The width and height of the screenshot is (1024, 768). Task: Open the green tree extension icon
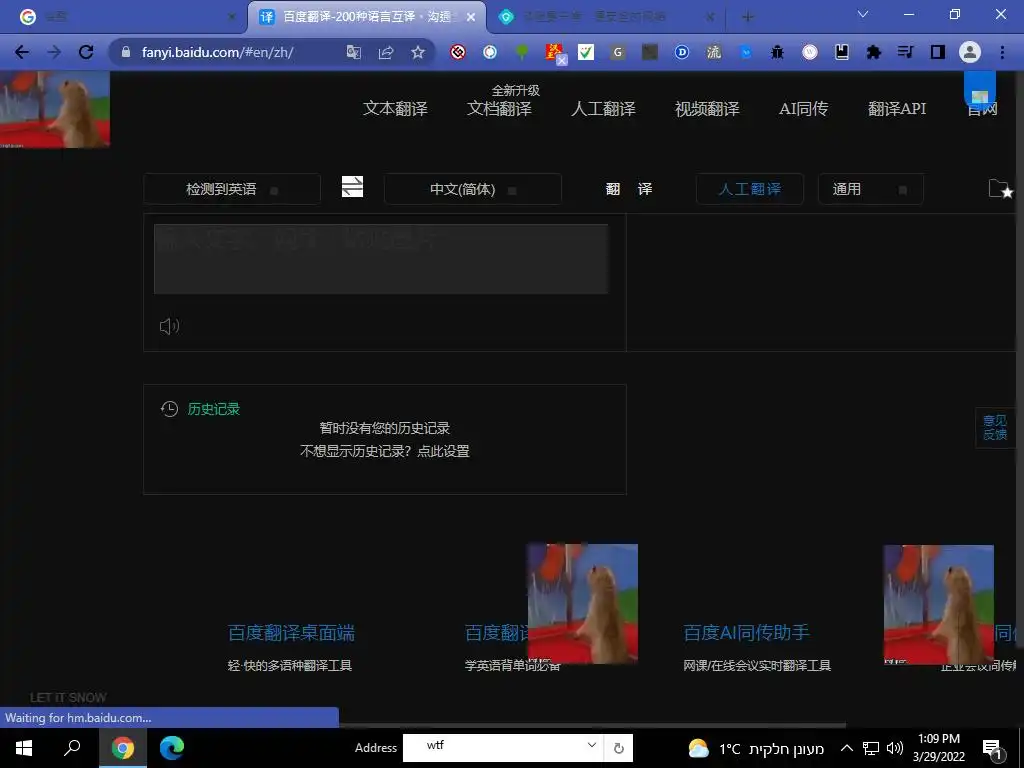pyautogui.click(x=522, y=52)
